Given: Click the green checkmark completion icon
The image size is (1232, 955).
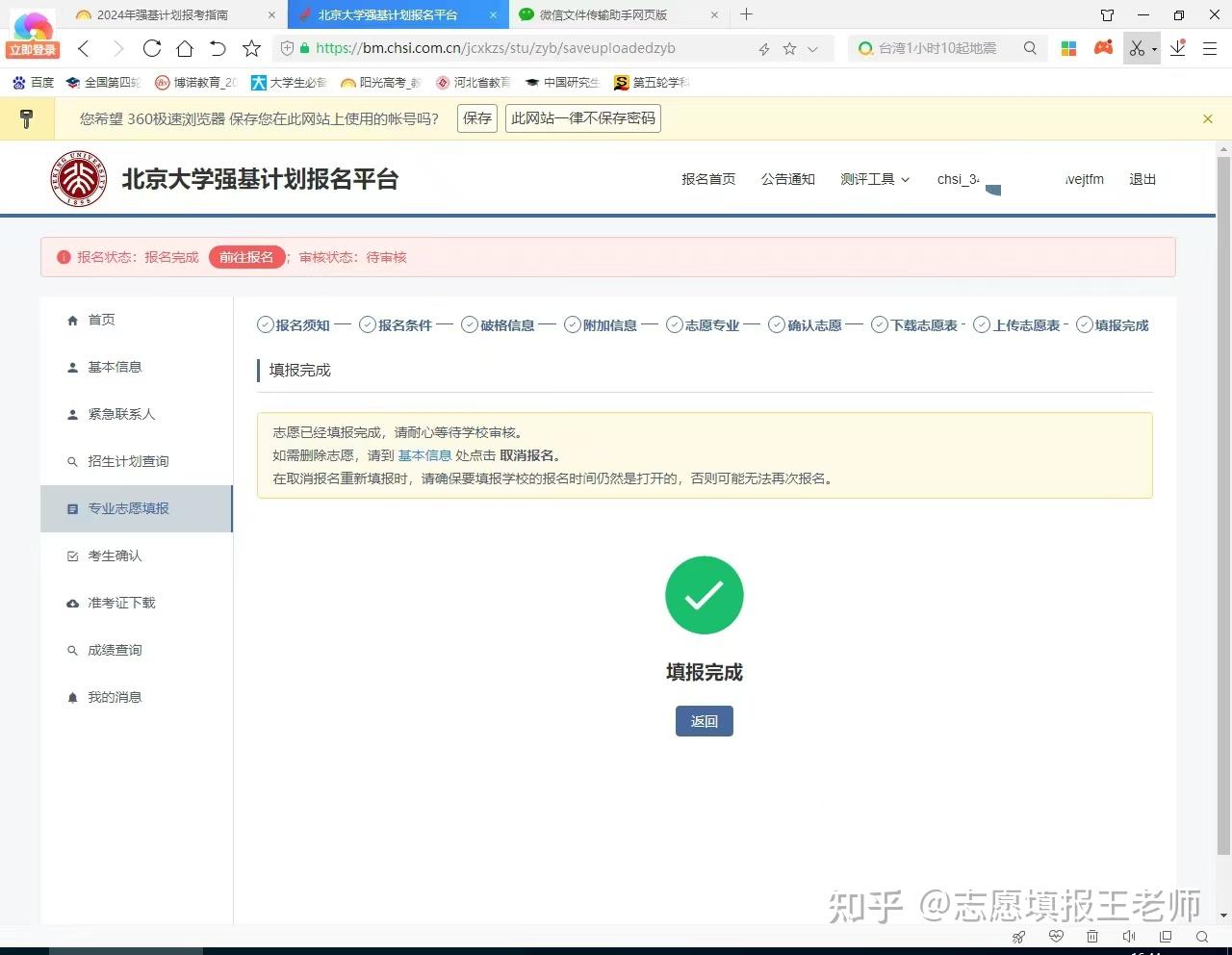Looking at the screenshot, I should 705,595.
